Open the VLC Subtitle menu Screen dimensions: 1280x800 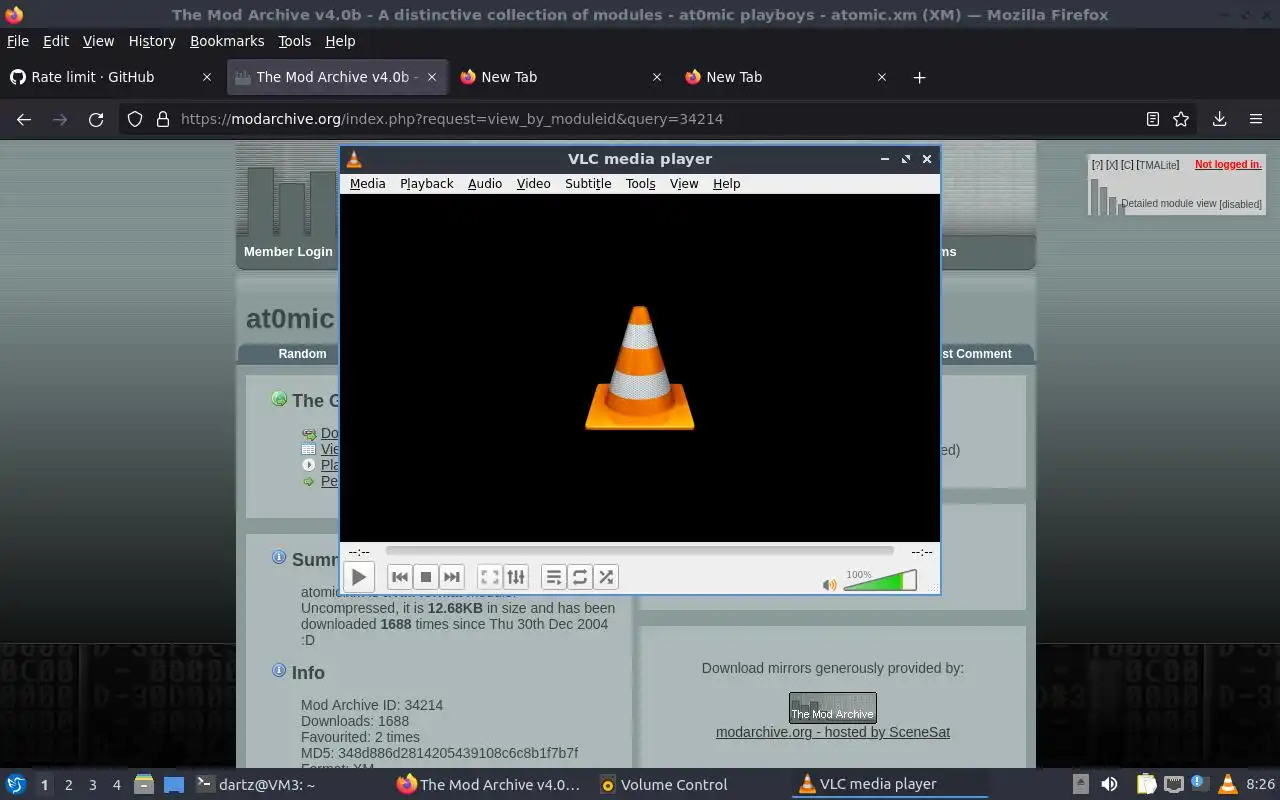(588, 184)
